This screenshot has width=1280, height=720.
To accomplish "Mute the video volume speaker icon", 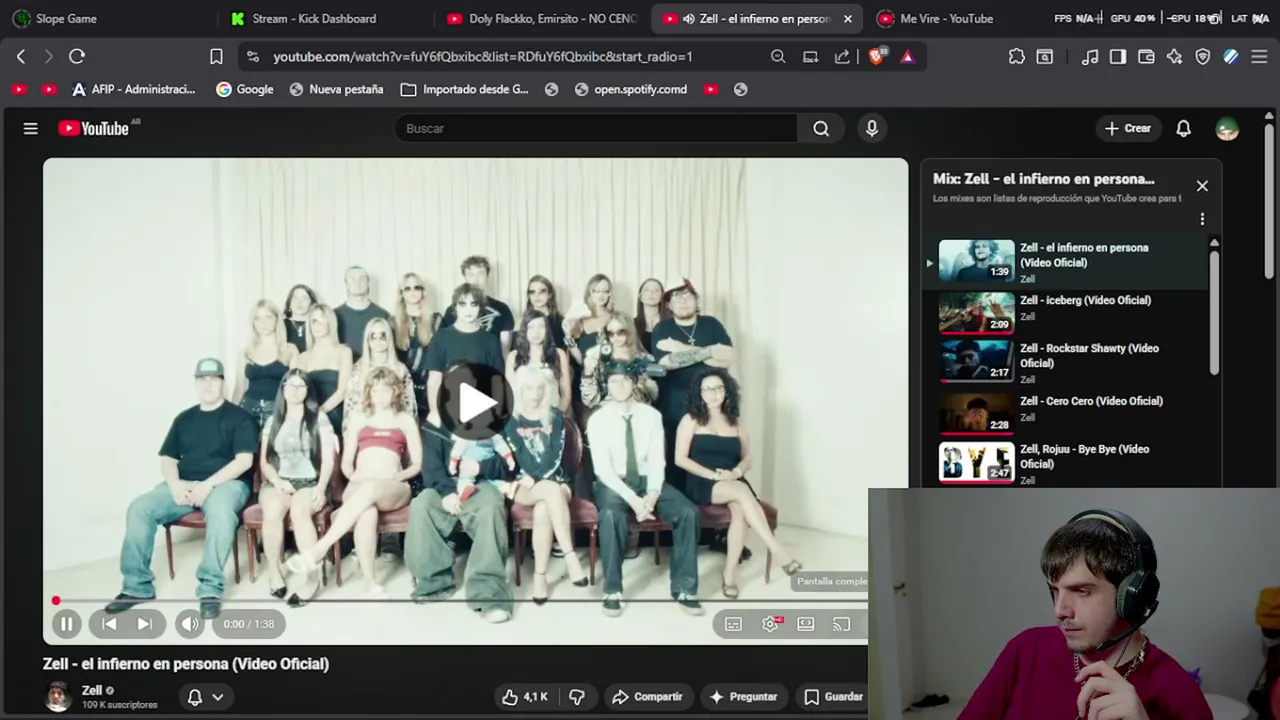I will click(x=189, y=624).
